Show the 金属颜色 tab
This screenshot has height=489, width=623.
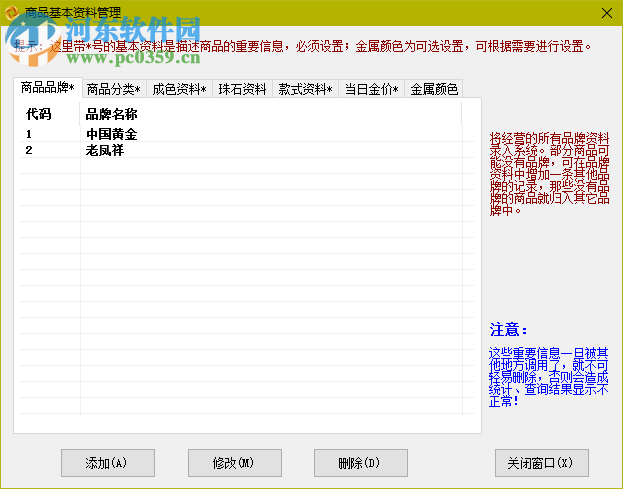coord(433,89)
